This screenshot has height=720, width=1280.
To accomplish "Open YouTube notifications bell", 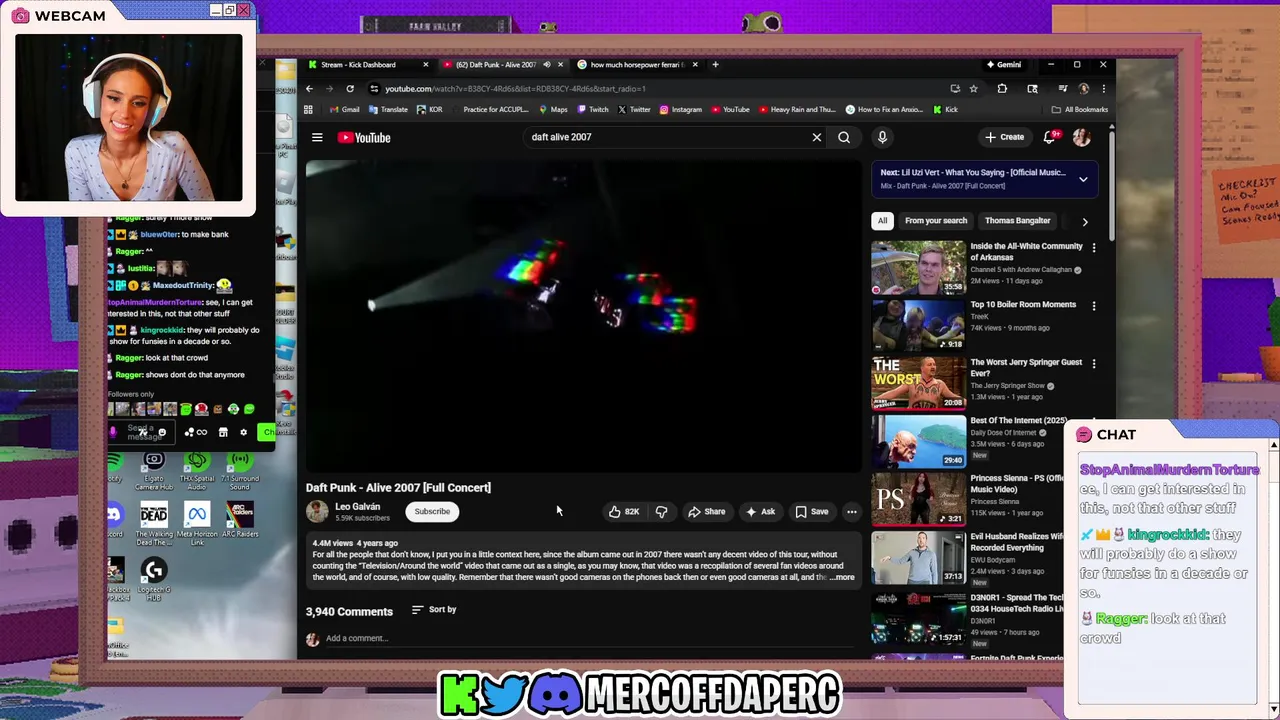I will point(1049,137).
